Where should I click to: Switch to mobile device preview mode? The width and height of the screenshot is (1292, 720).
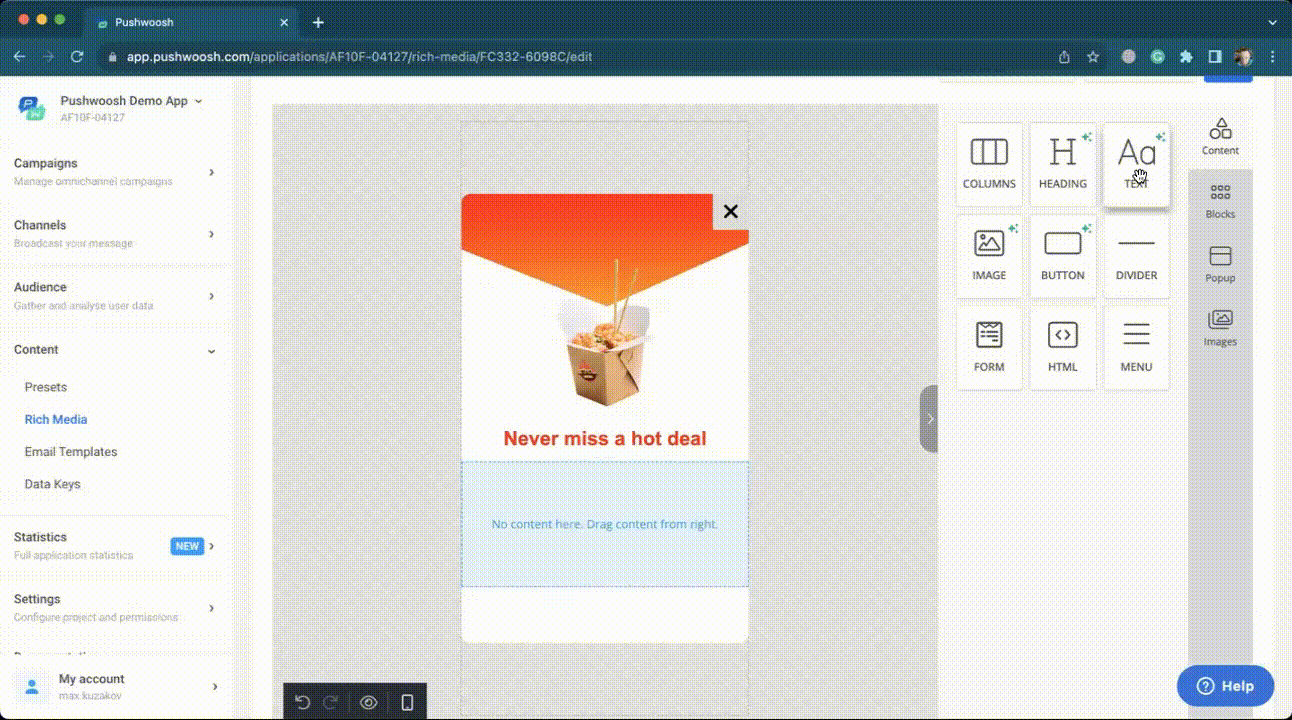point(407,702)
